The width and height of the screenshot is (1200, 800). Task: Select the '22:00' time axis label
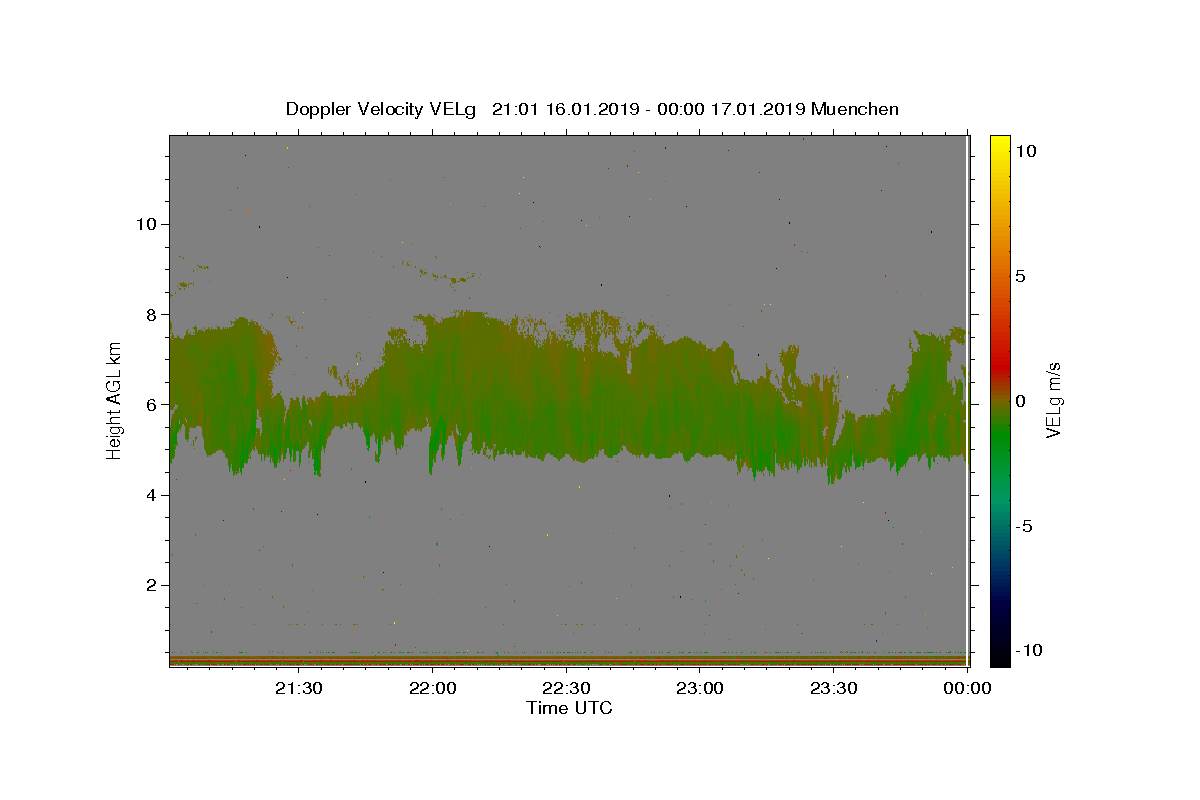coord(433,688)
